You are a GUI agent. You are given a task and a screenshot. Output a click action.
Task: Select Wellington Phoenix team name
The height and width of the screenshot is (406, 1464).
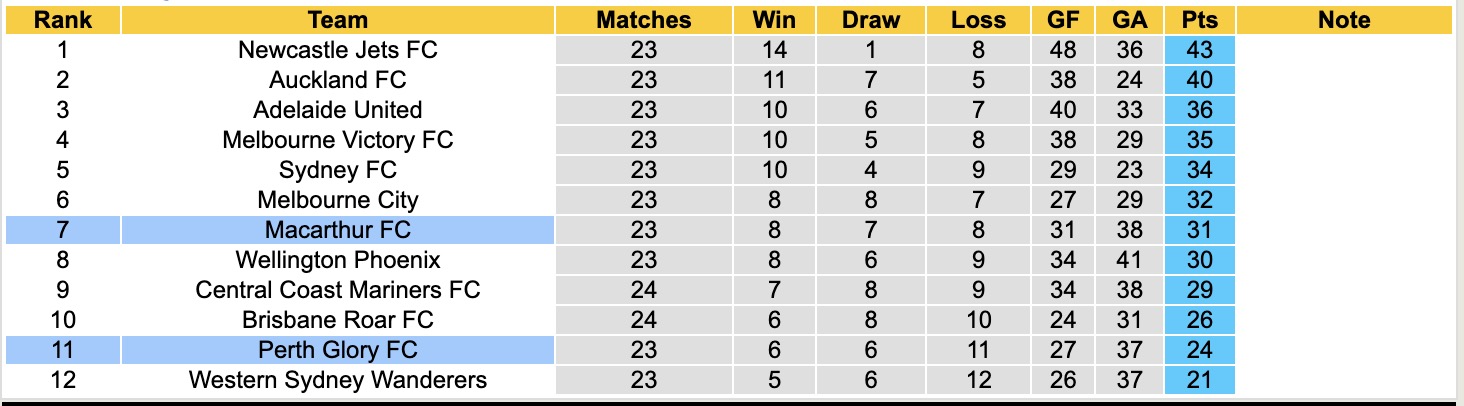point(338,260)
